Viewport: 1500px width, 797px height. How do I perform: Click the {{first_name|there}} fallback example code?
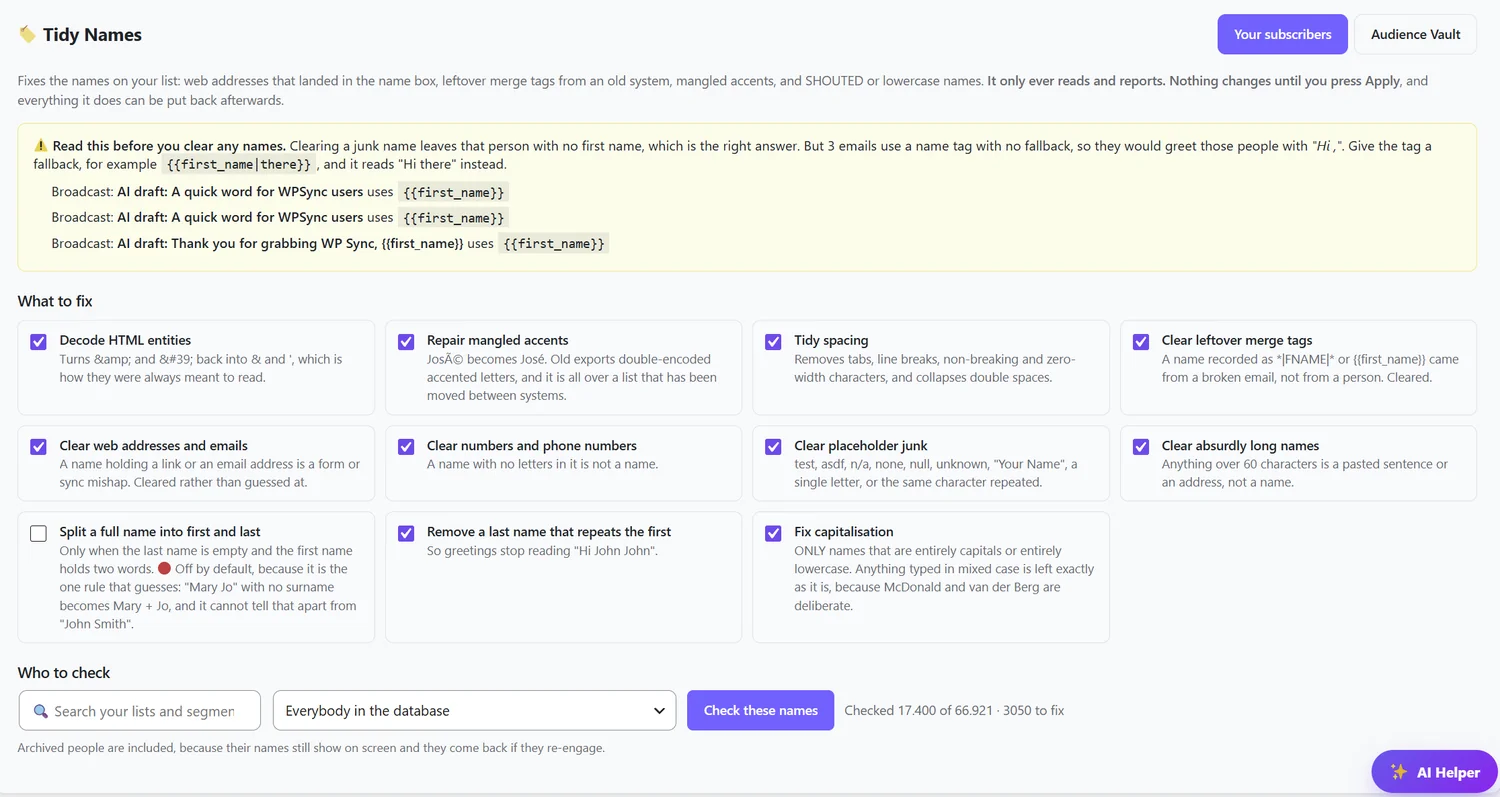(x=238, y=164)
